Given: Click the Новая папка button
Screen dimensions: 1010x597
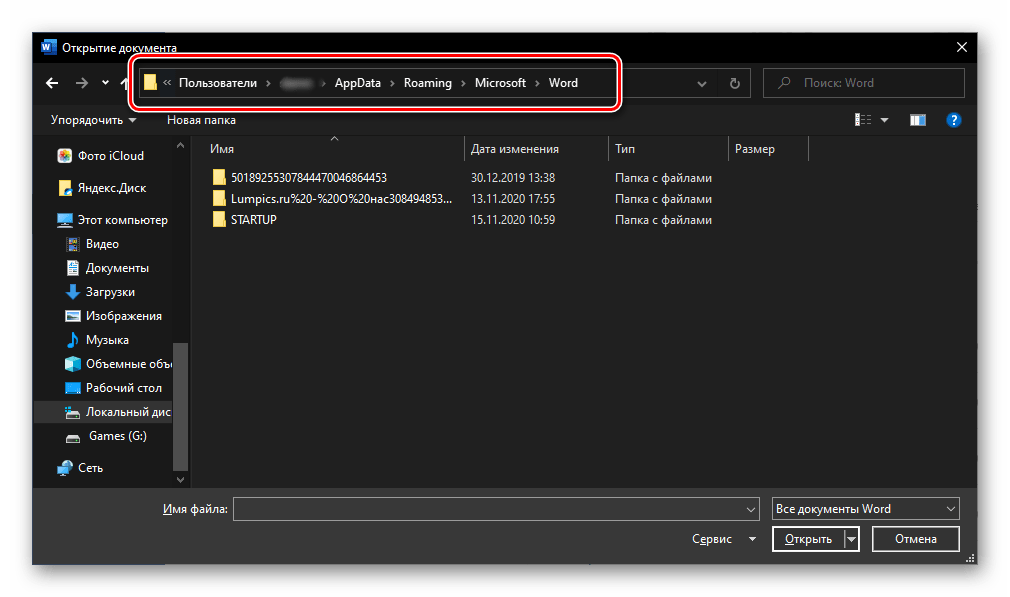Looking at the screenshot, I should 201,120.
